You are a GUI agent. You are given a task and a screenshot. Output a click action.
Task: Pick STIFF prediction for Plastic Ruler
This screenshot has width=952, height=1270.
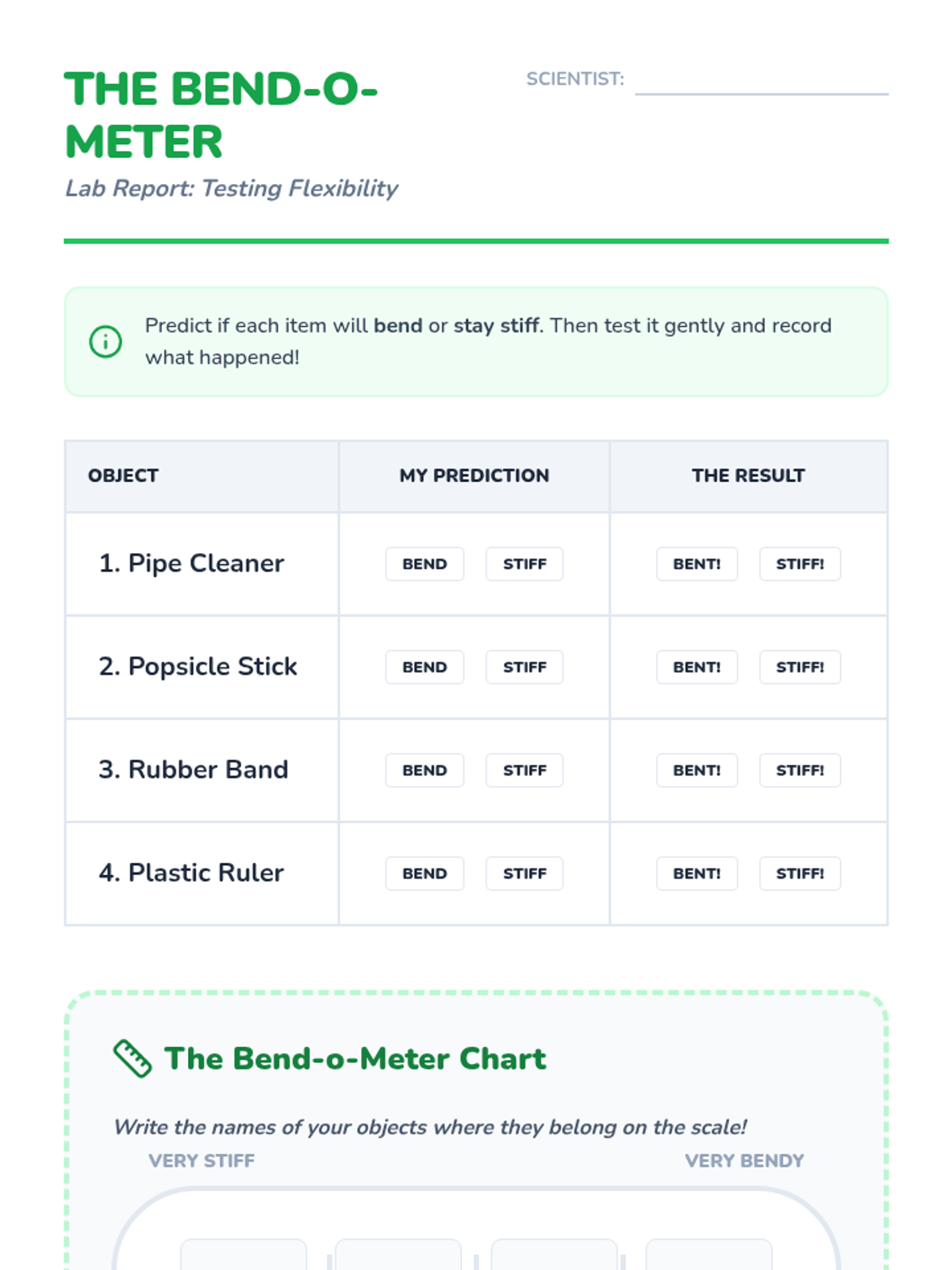524,874
